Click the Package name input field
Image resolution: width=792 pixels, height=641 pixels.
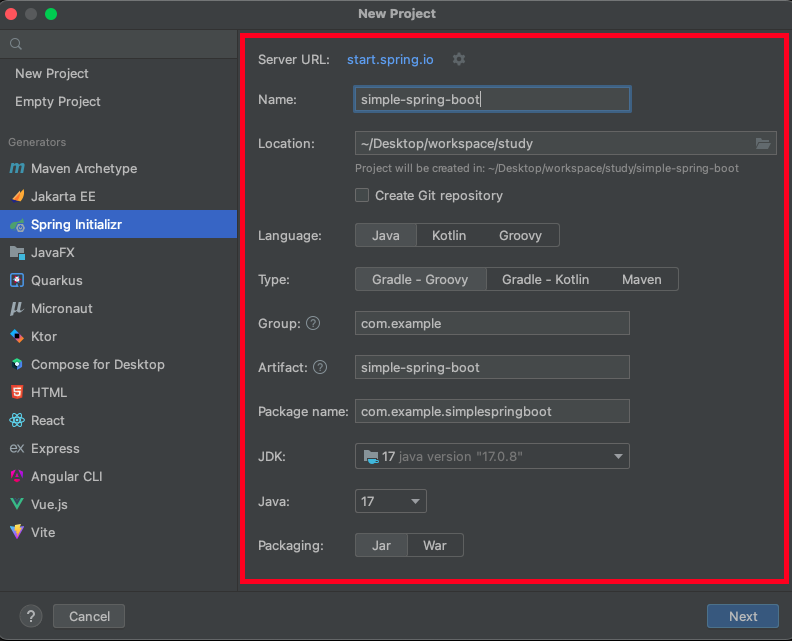pos(492,411)
